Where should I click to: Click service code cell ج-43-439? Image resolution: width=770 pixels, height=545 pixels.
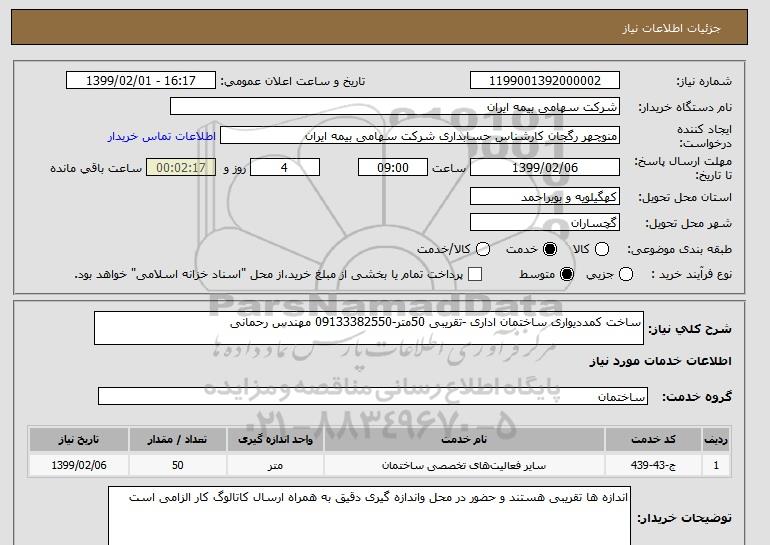(653, 465)
